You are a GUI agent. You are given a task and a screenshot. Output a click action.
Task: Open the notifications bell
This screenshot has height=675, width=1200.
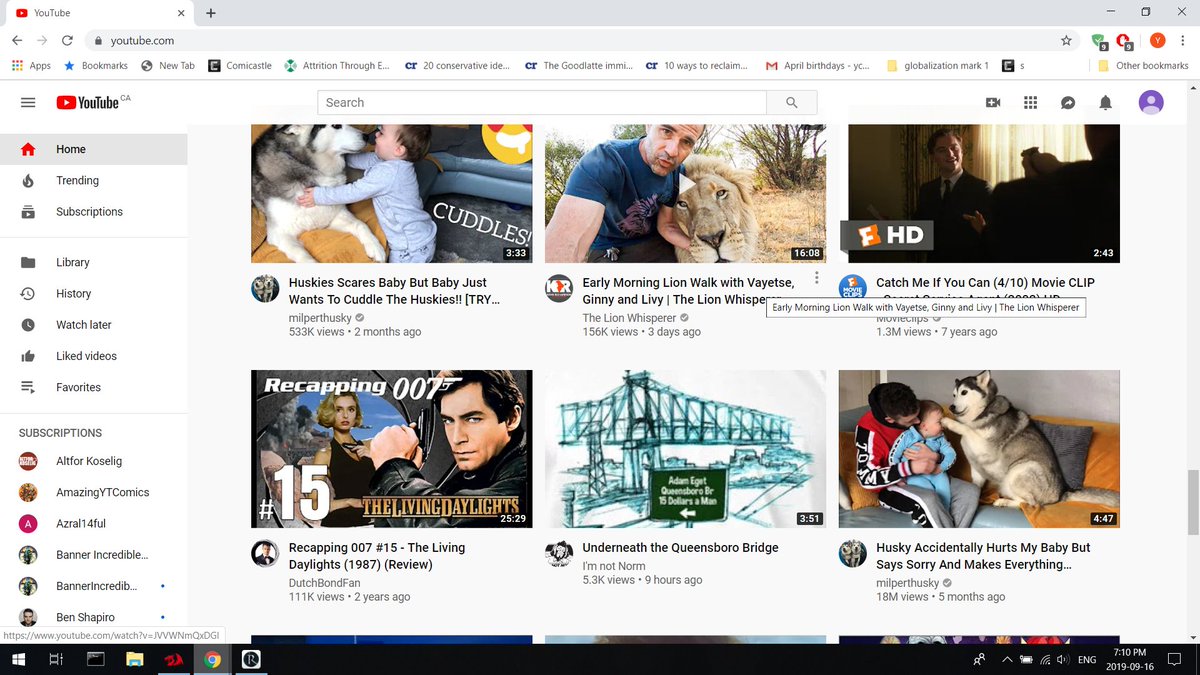(x=1106, y=103)
